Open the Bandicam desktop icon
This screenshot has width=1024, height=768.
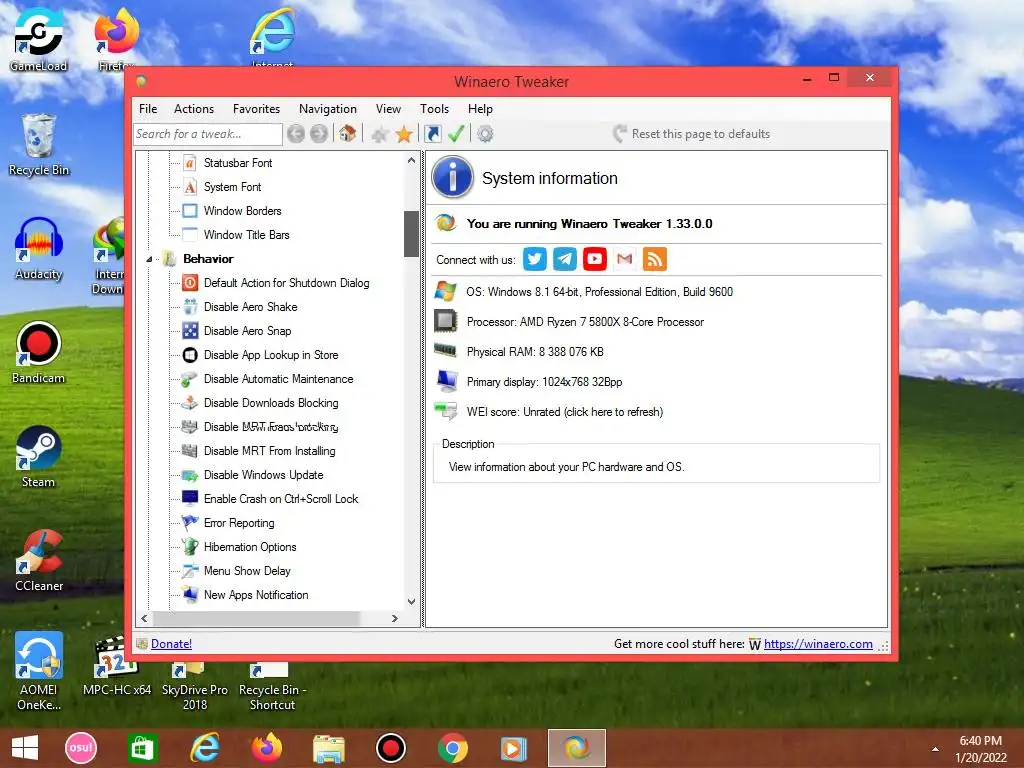click(x=39, y=353)
